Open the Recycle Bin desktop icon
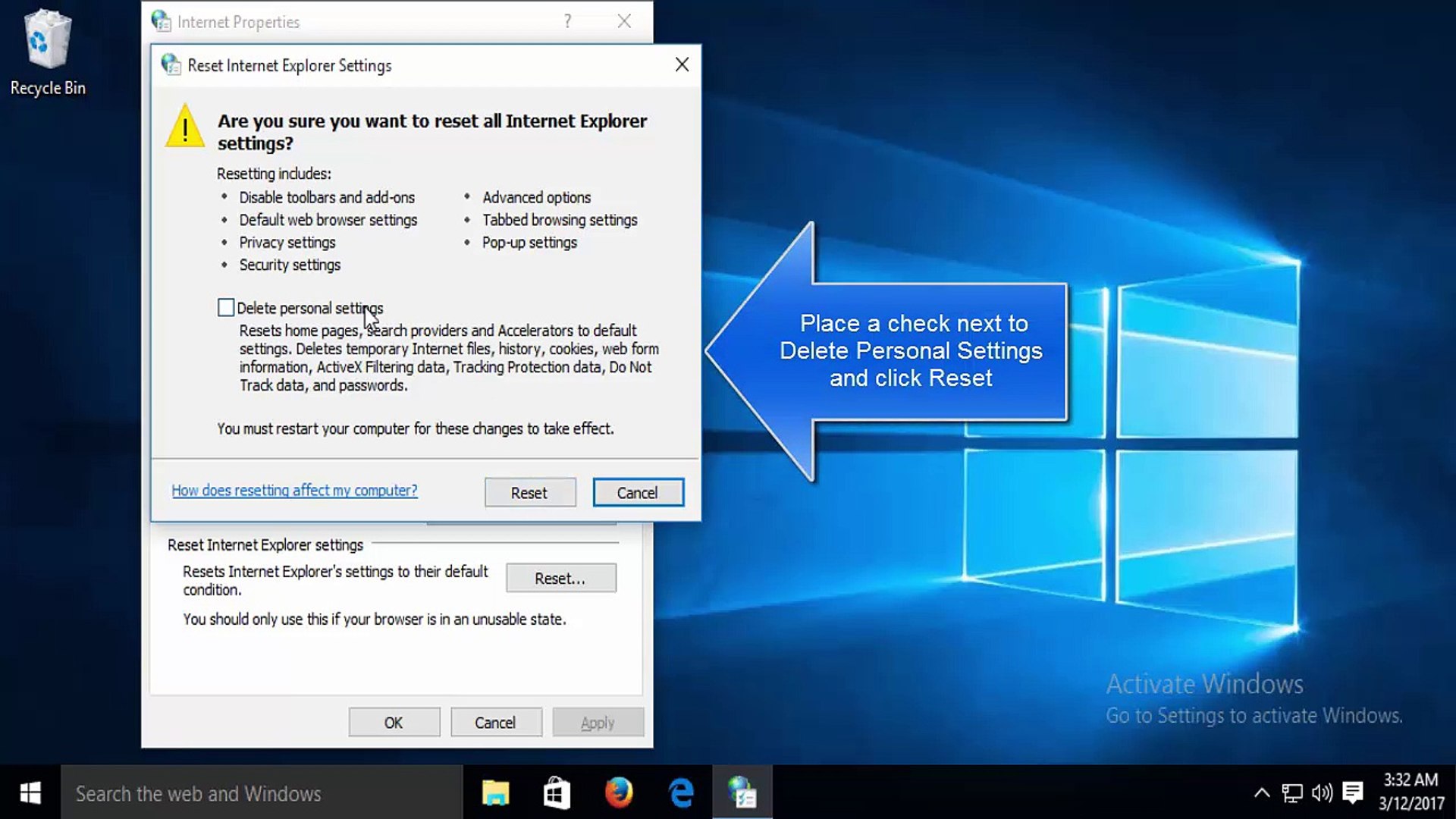Screen dimensions: 1456x819 pos(47,52)
